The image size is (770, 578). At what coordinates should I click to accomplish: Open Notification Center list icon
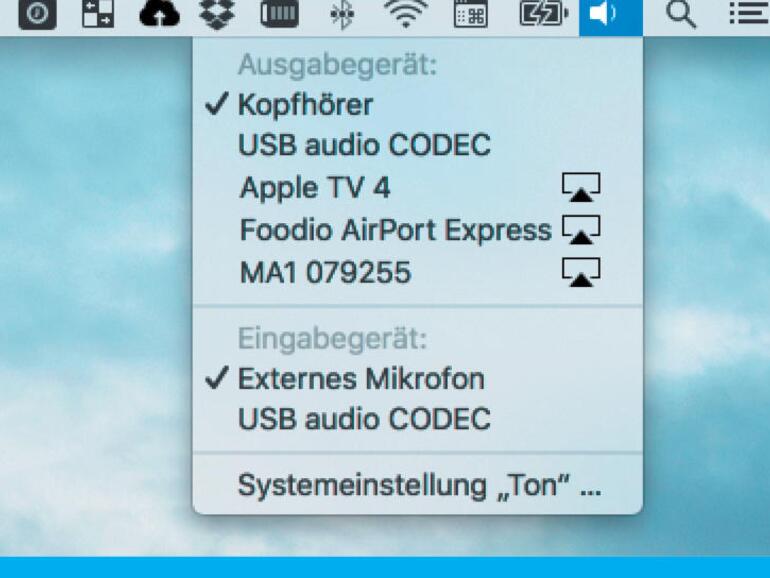748,13
